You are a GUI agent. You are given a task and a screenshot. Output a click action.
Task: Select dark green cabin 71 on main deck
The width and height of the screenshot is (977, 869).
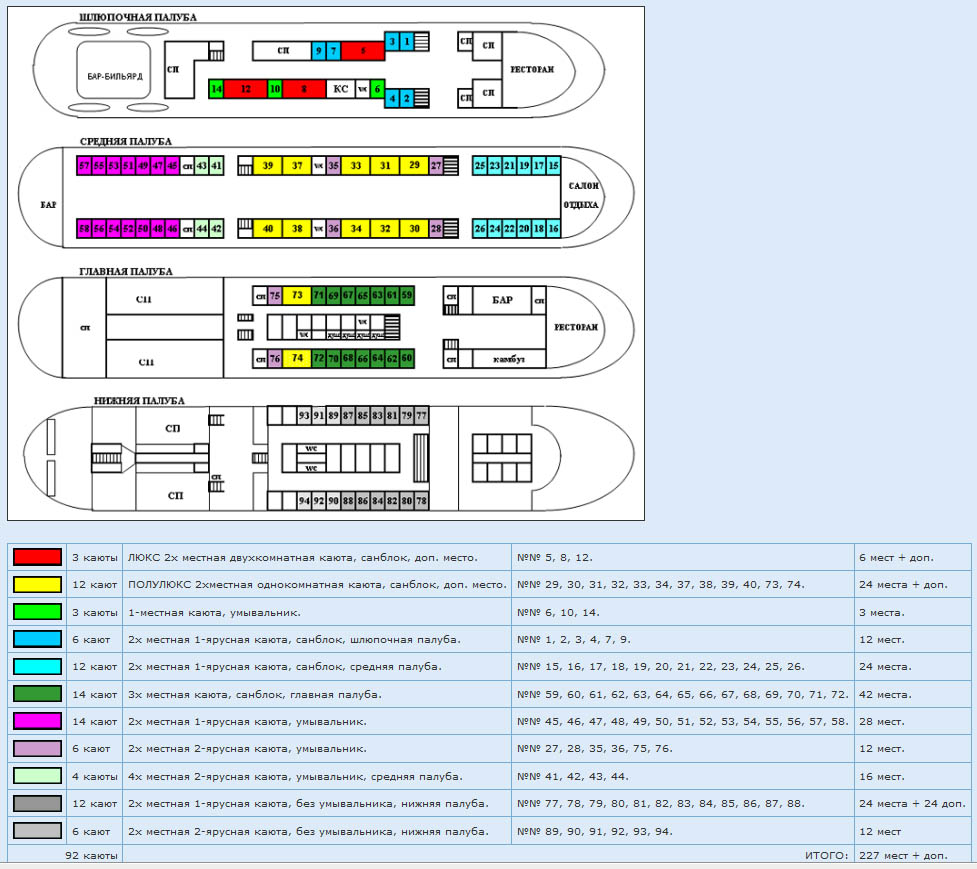tap(318, 295)
